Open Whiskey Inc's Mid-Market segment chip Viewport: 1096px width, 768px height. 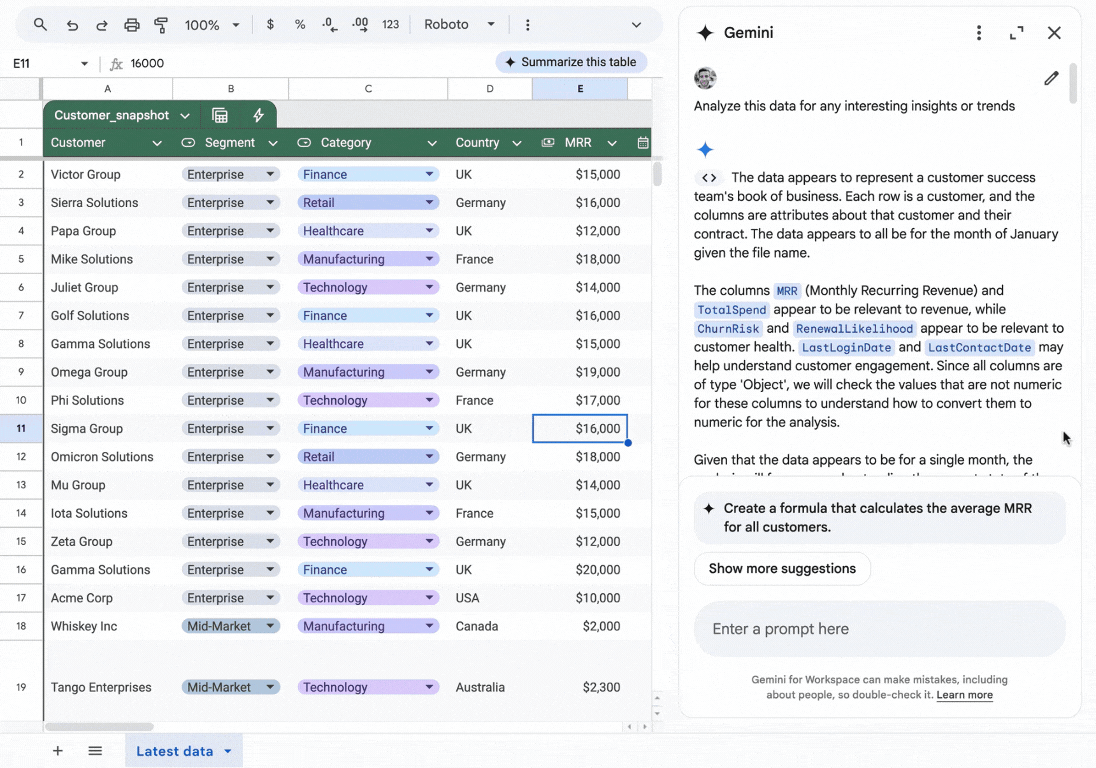click(x=231, y=626)
